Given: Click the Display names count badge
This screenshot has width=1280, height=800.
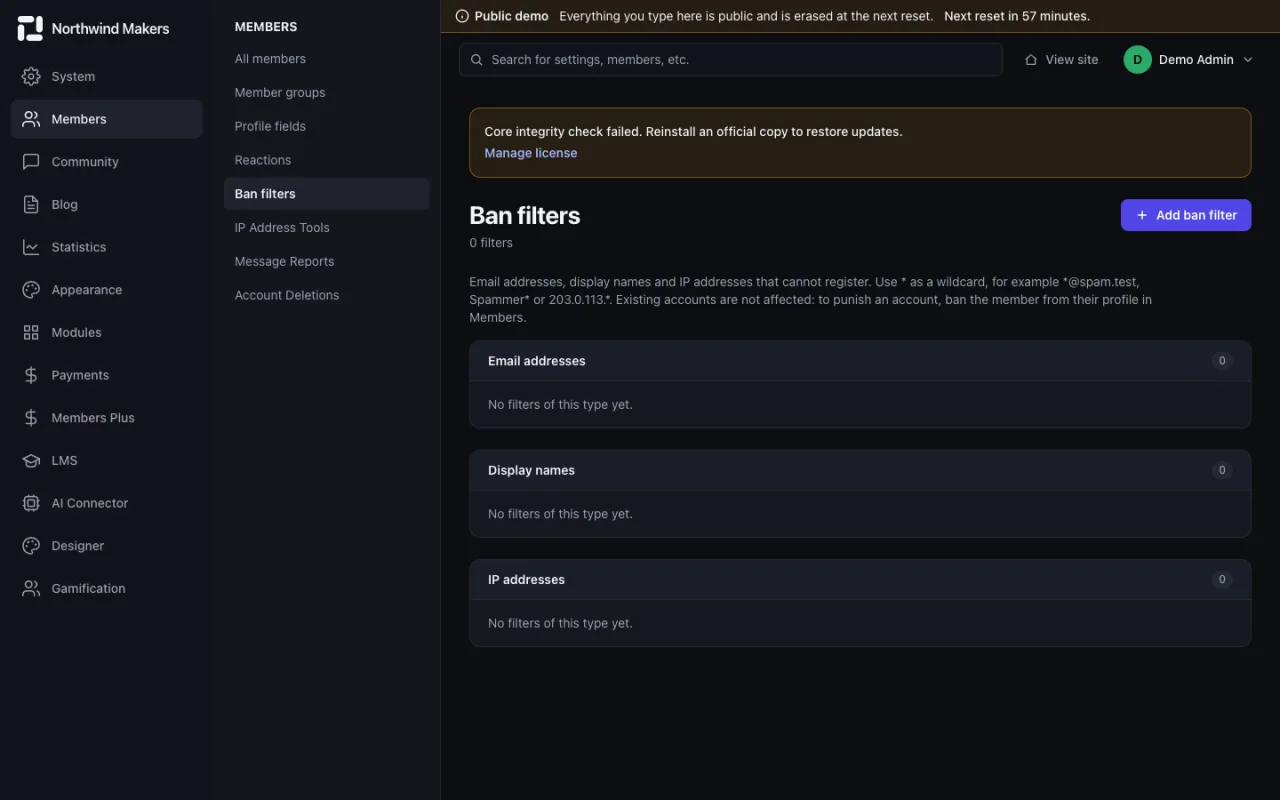Looking at the screenshot, I should click(1221, 470).
